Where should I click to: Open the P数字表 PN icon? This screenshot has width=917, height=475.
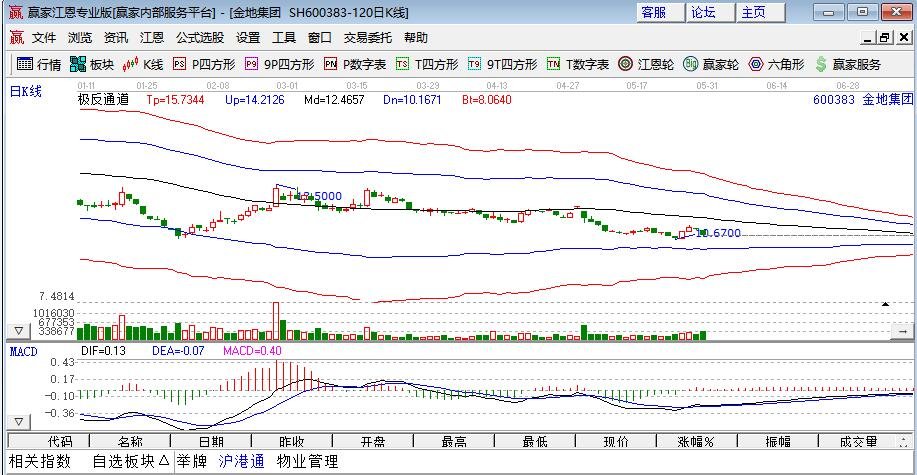click(x=330, y=64)
